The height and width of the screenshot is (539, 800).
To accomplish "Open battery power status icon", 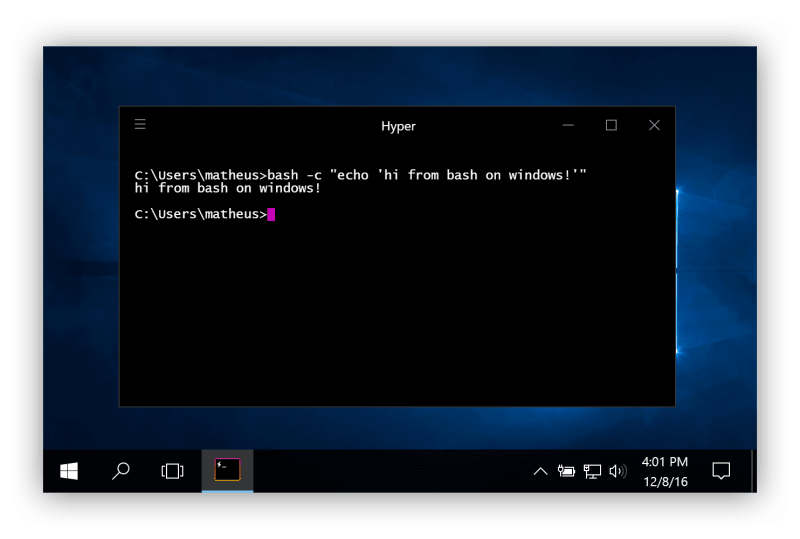I will click(x=566, y=471).
